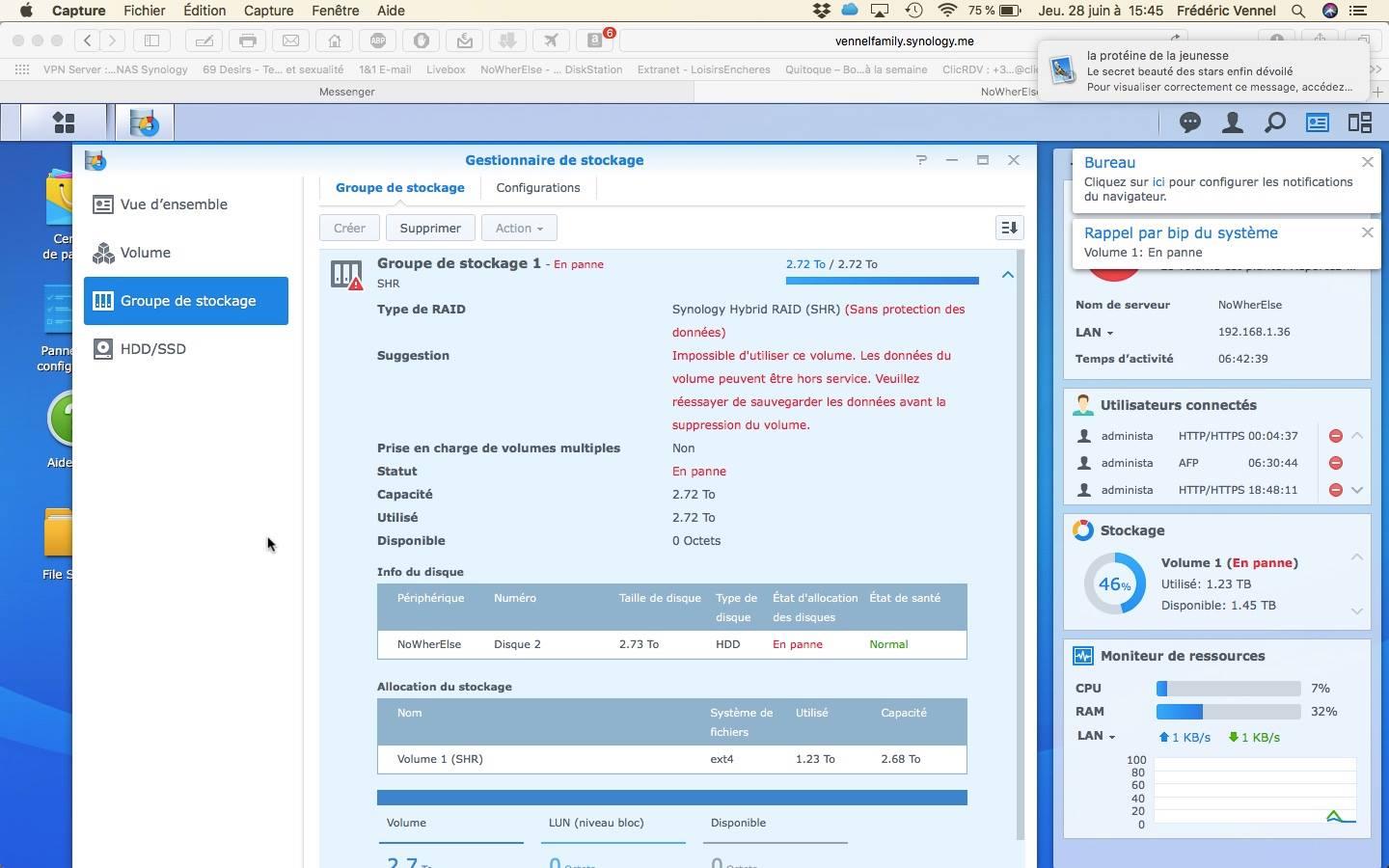The image size is (1389, 868).
Task: Click the DSM search magnifier icon
Action: 1275,122
